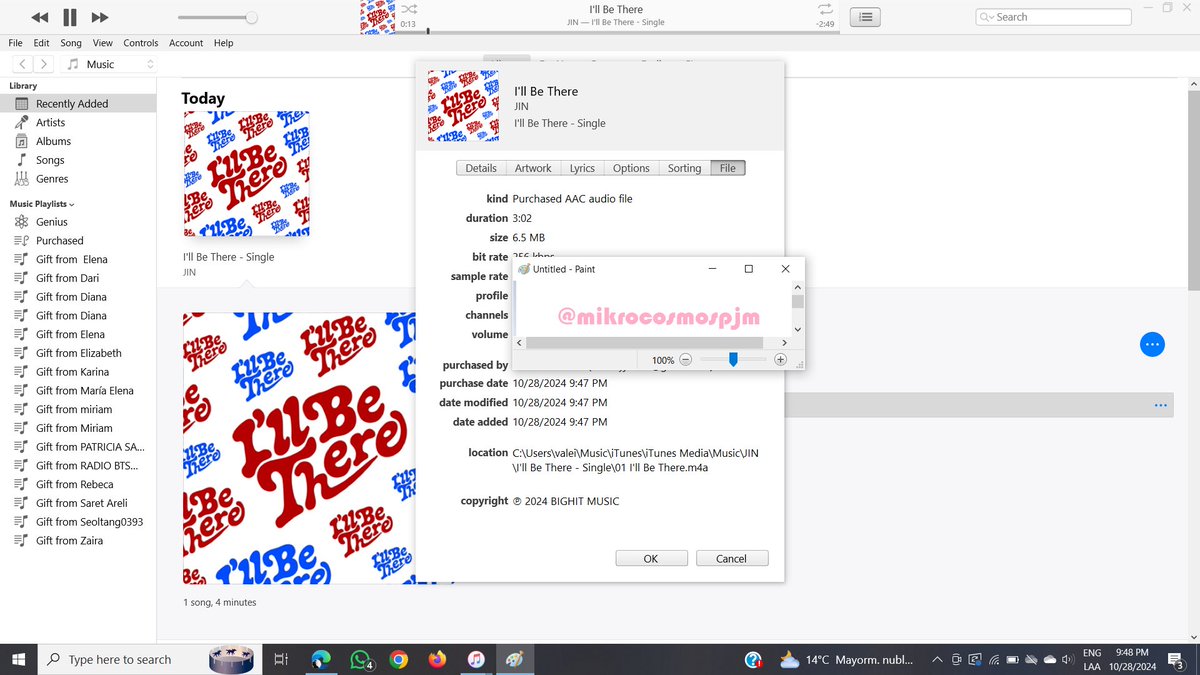
Task: Click the iTunes Search field
Action: point(1053,17)
